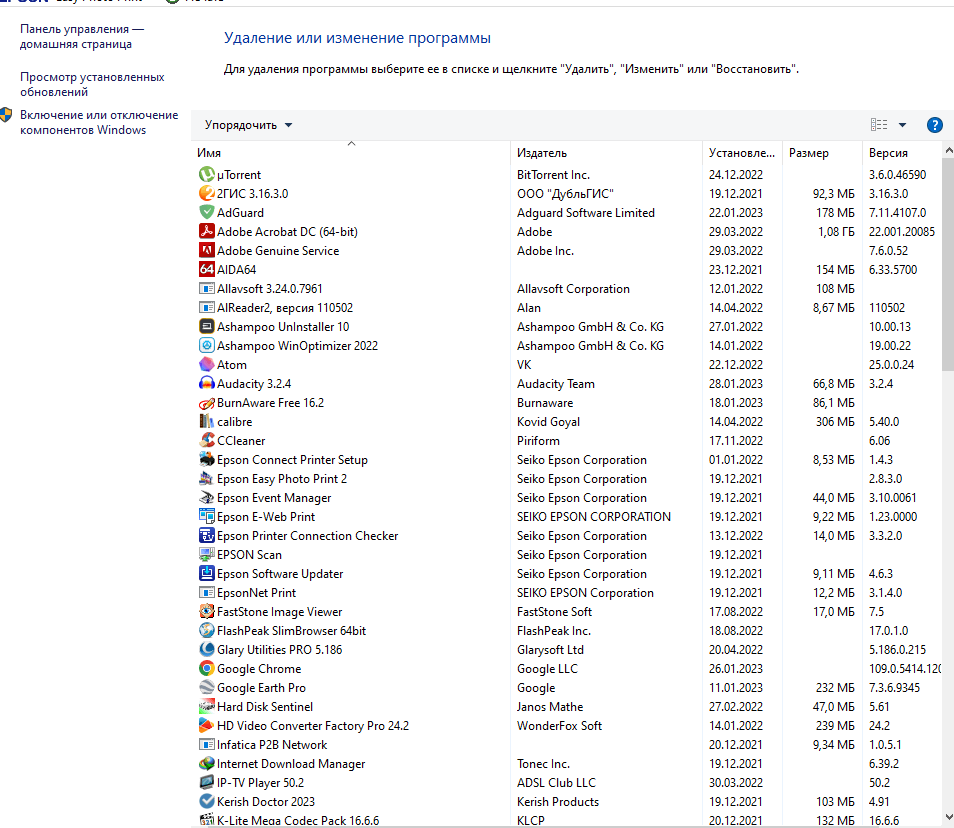Screen dimensions: 954x828
Task: Click the µTorrent program icon
Action: 207,175
